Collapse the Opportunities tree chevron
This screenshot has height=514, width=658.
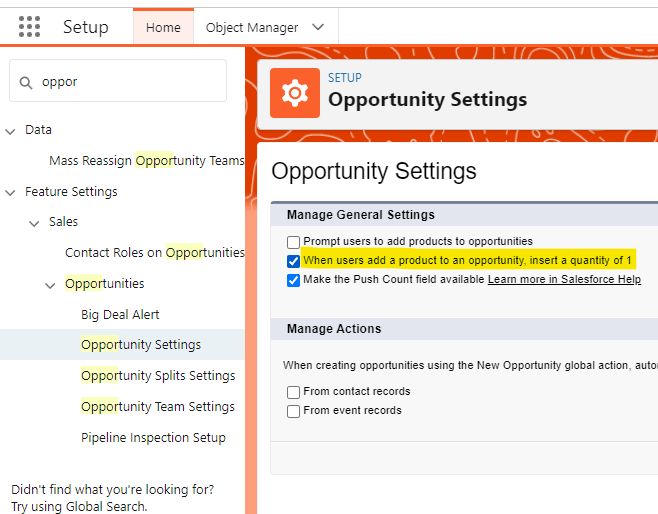50,285
